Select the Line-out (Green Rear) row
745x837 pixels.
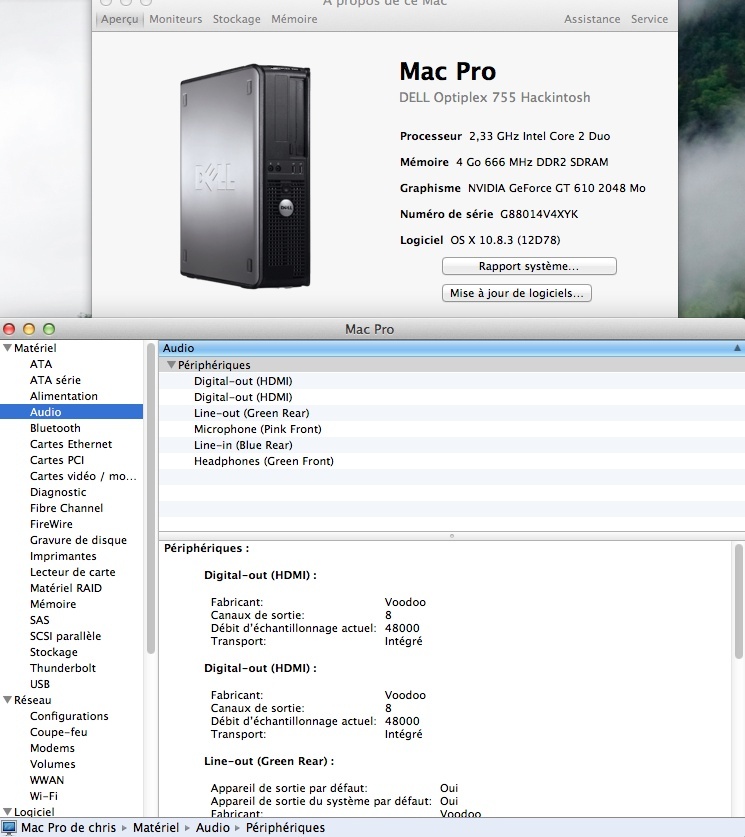451,413
